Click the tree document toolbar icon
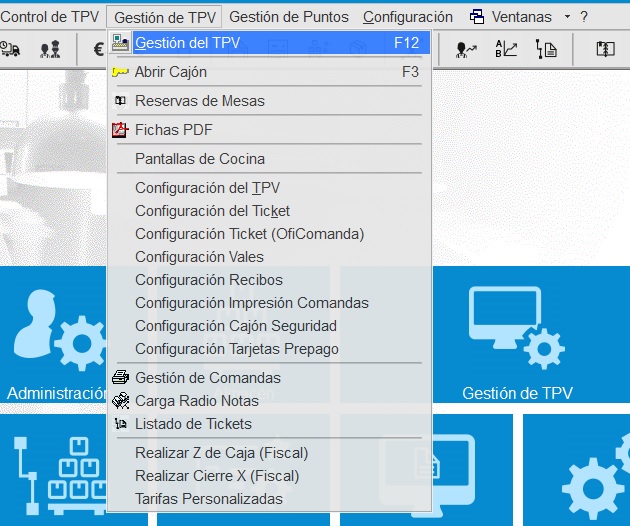630x526 pixels. coord(546,49)
